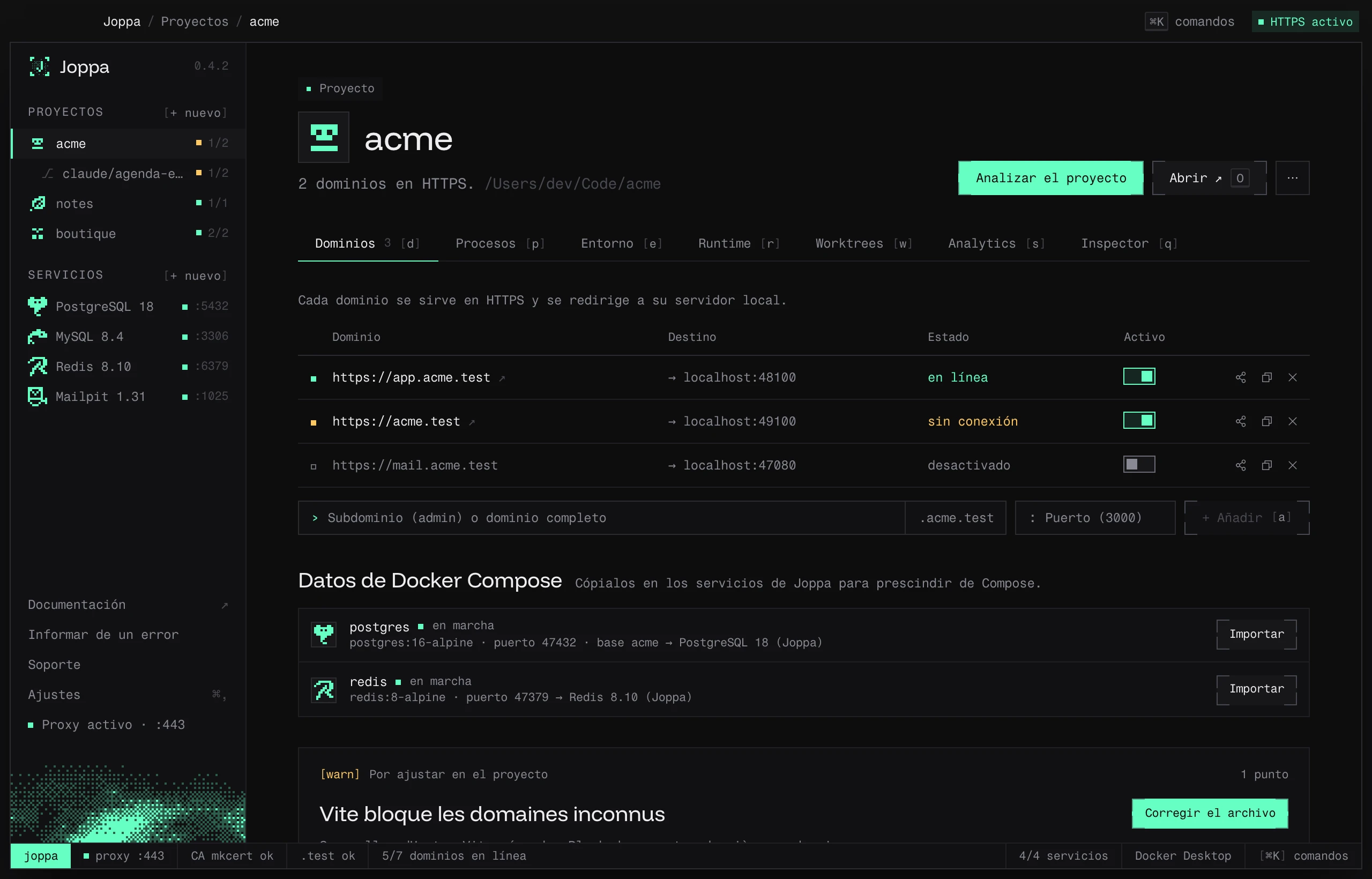1372x879 pixels.
Task: Share the mail.acme.test domain
Action: click(1241, 465)
